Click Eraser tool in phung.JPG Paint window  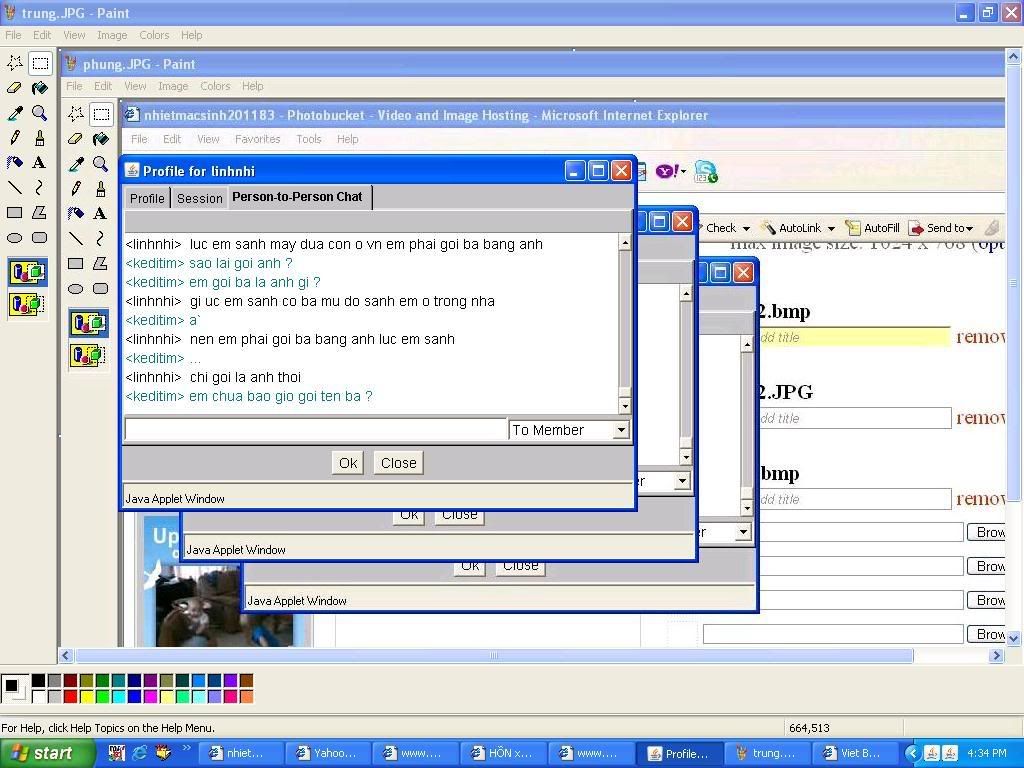[76, 139]
